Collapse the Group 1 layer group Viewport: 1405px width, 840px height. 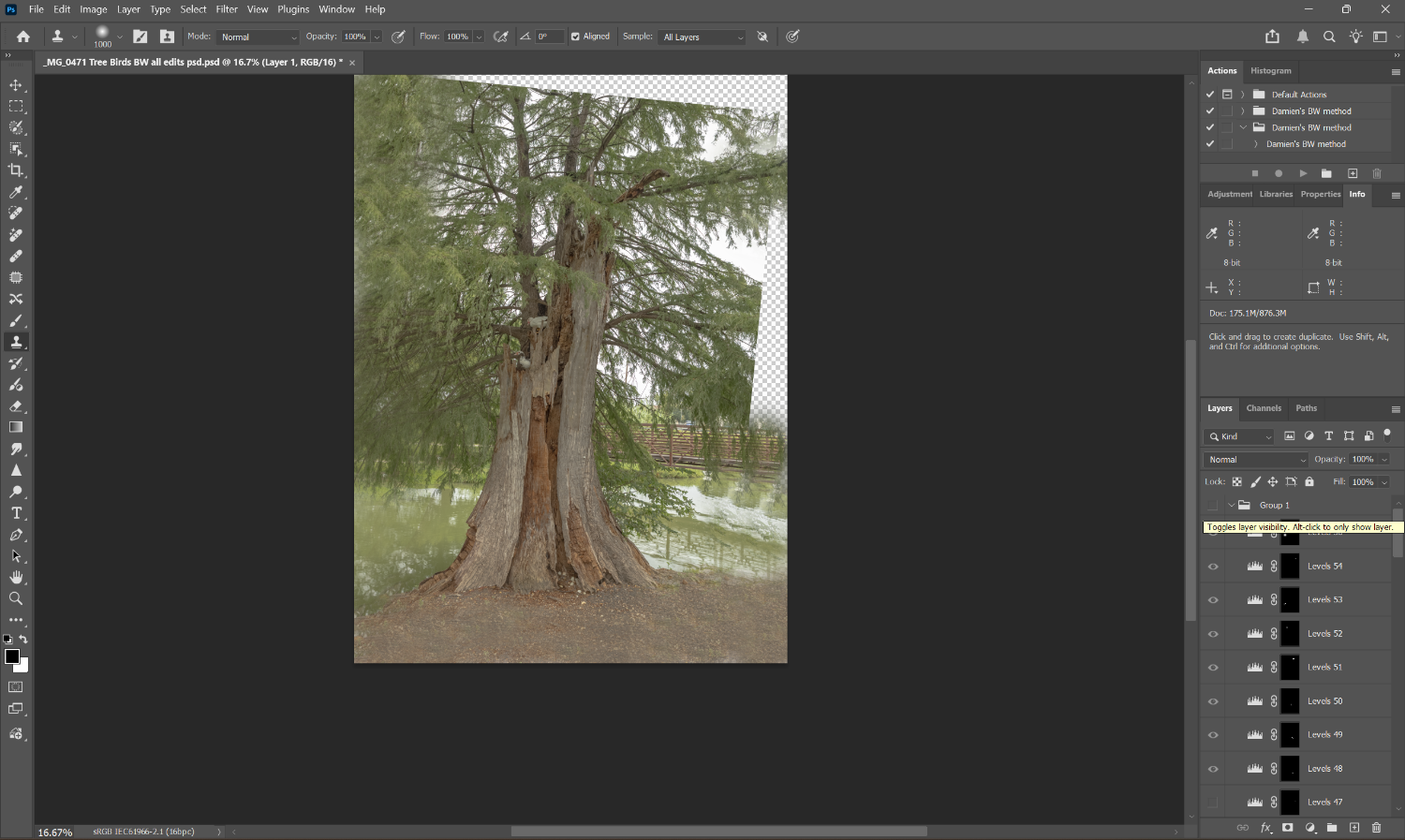tap(1231, 506)
